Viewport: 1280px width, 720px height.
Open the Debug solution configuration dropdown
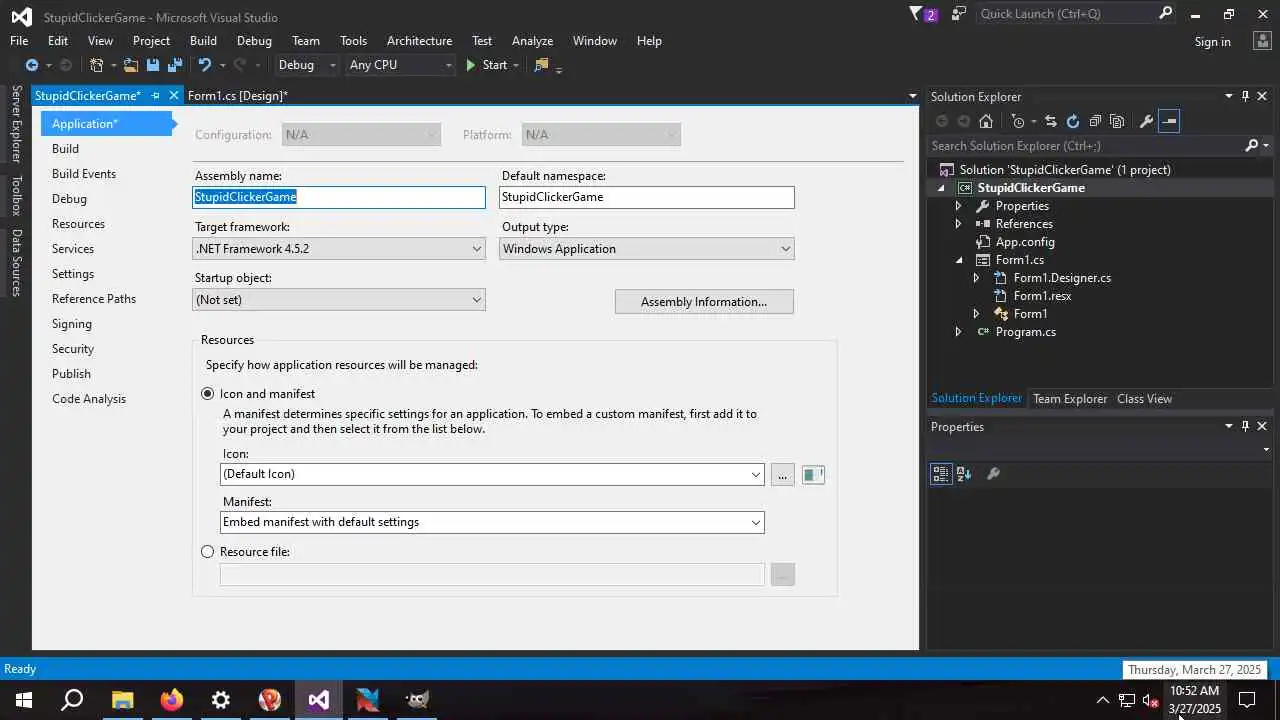[x=307, y=65]
